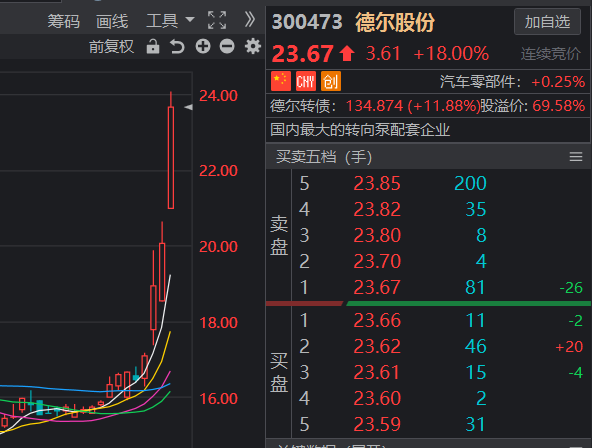Click the 连续竞价 trading status

(x=551, y=54)
